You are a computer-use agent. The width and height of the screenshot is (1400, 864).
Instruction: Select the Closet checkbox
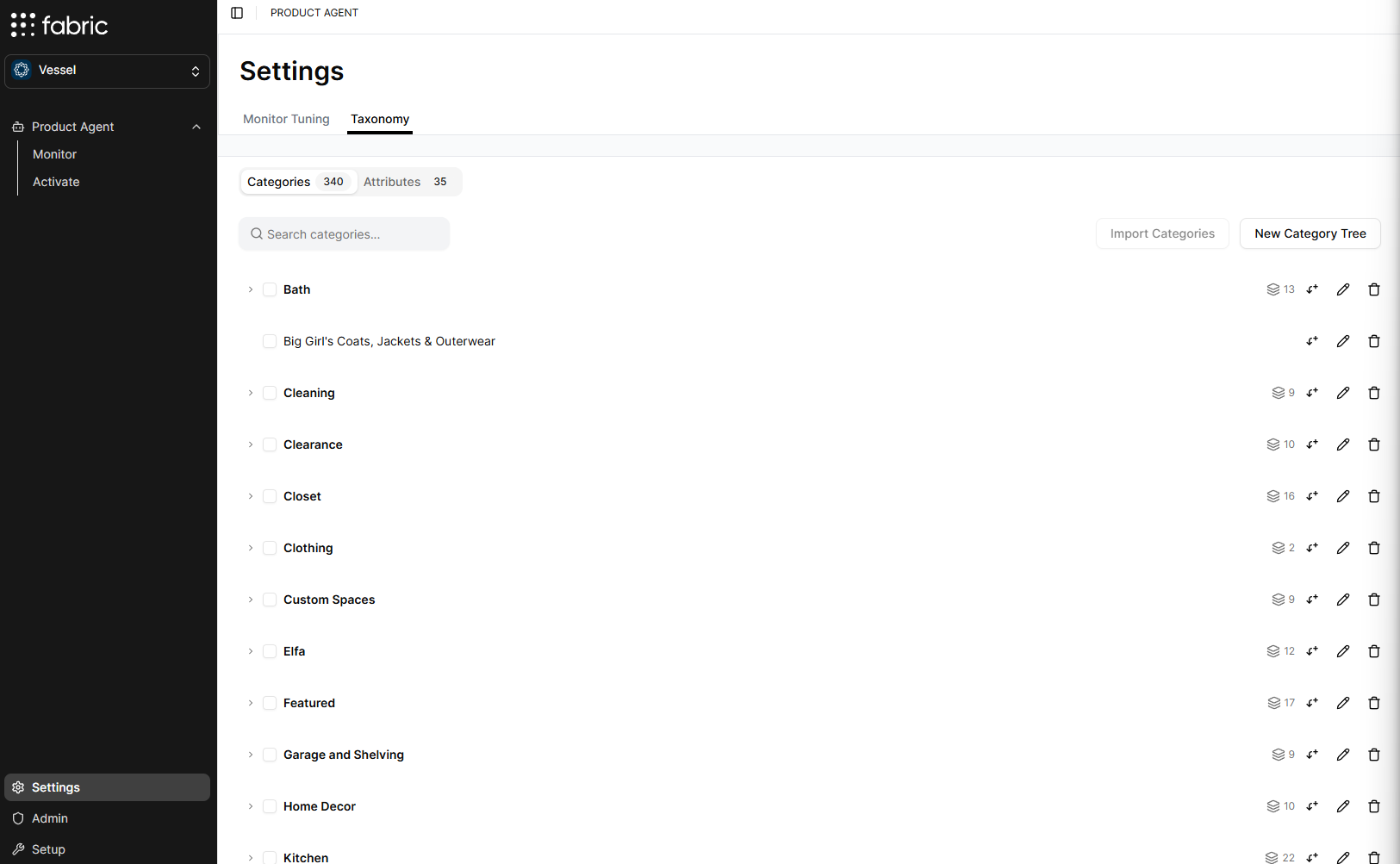tap(270, 496)
